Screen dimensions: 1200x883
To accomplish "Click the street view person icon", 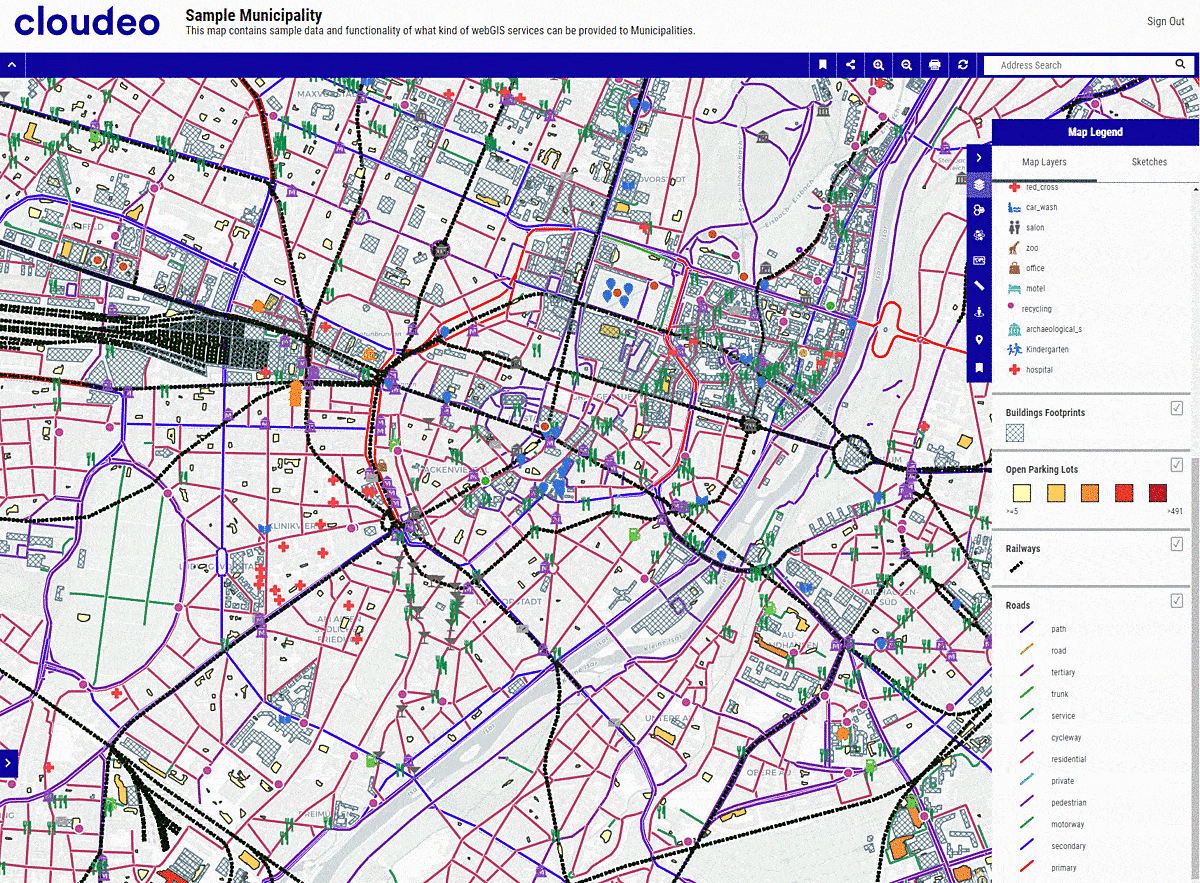I will (x=979, y=313).
